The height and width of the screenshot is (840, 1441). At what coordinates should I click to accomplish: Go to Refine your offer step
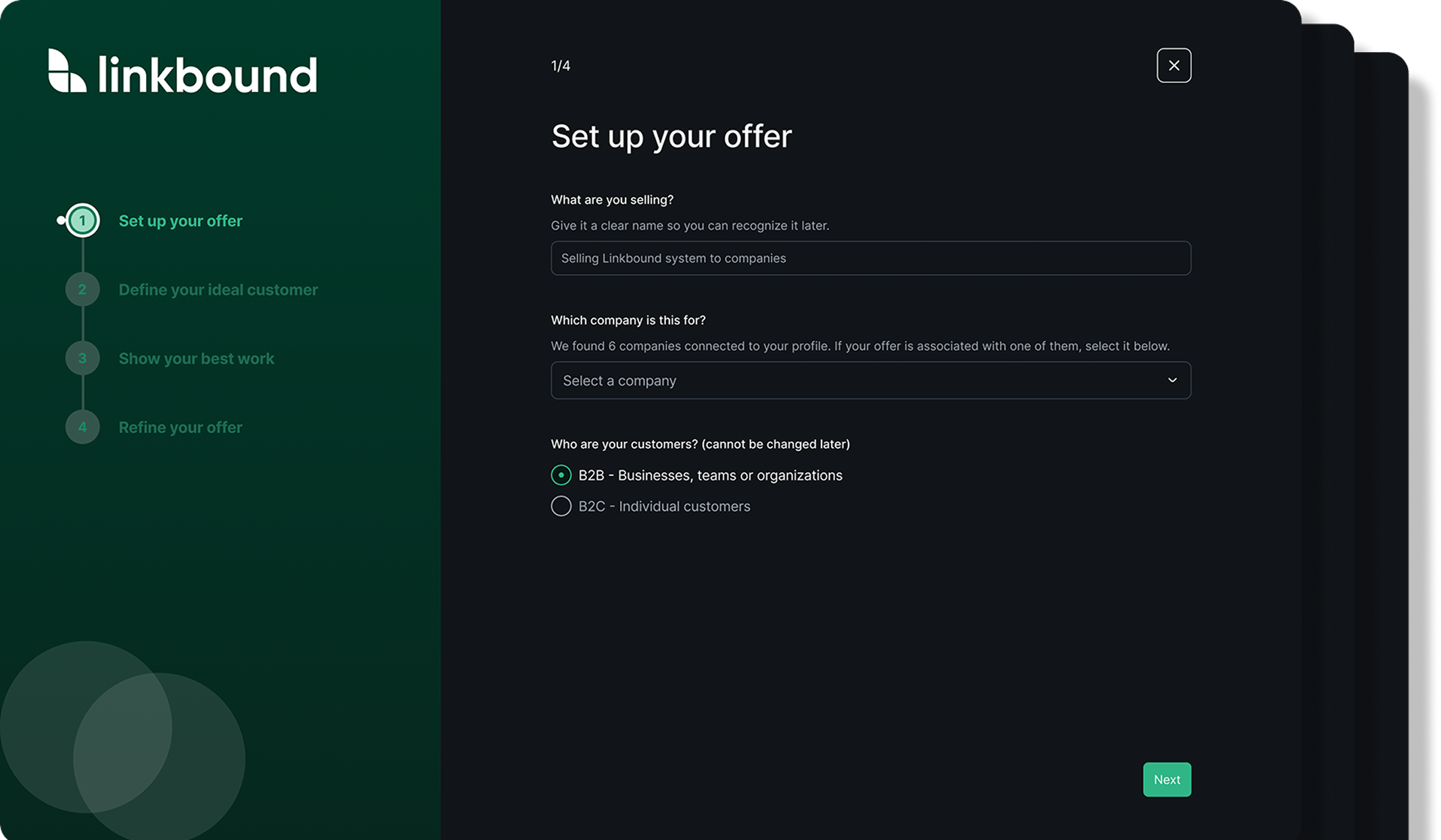[180, 427]
